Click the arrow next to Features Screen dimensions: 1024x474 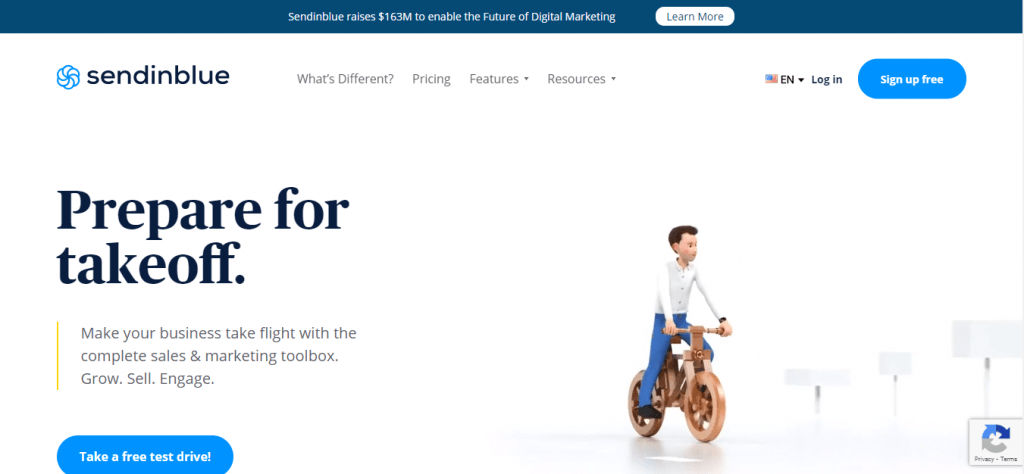[x=526, y=80]
